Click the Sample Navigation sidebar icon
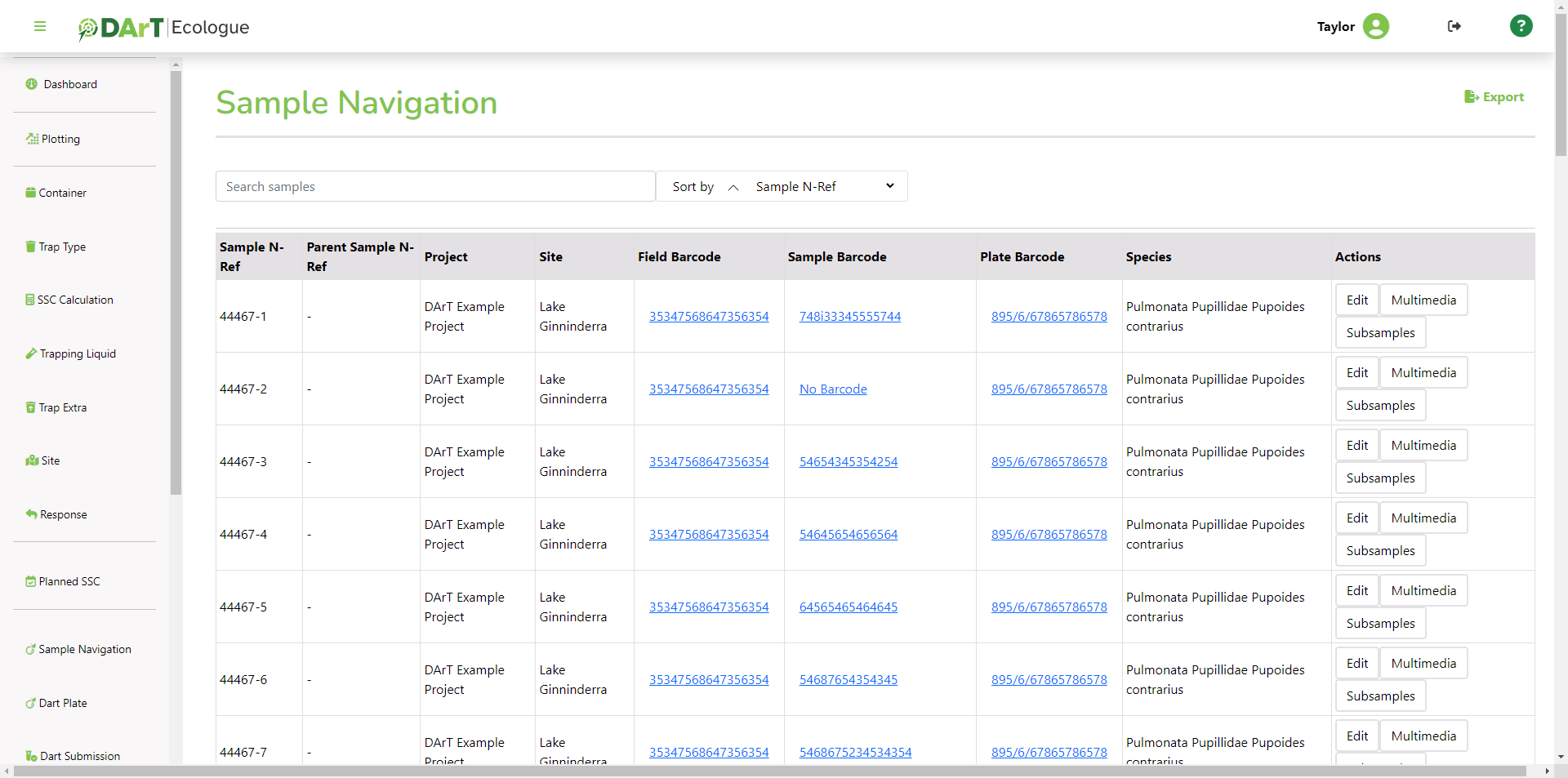The width and height of the screenshot is (1568, 778). (31, 649)
